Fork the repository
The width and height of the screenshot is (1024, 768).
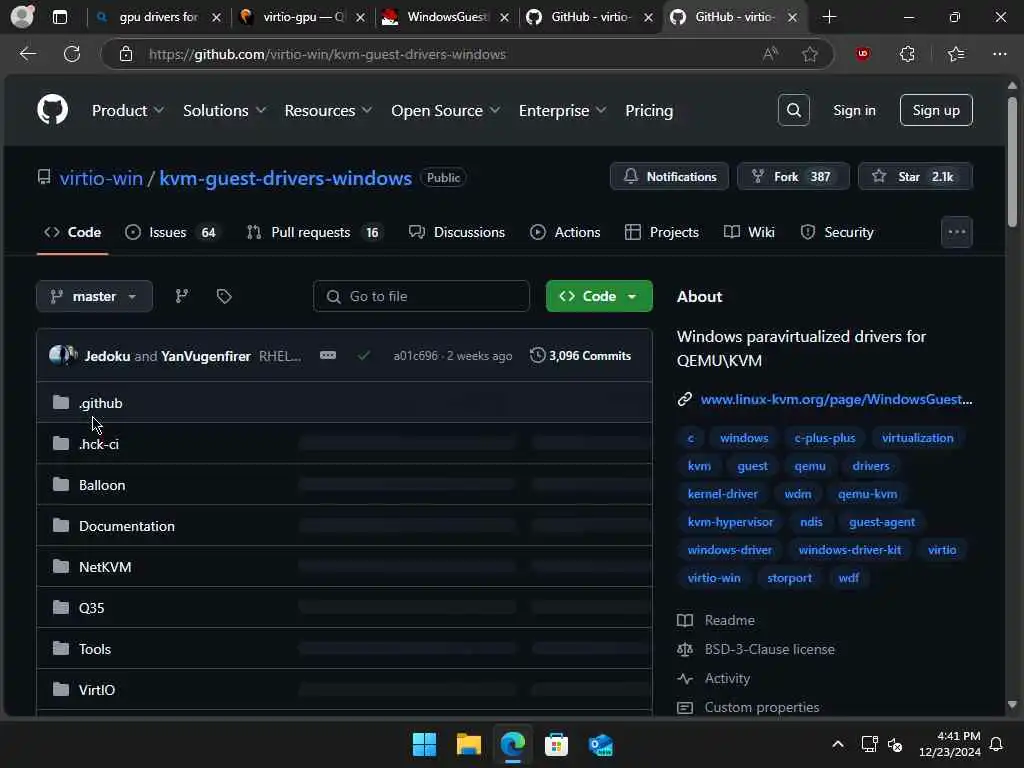point(793,176)
